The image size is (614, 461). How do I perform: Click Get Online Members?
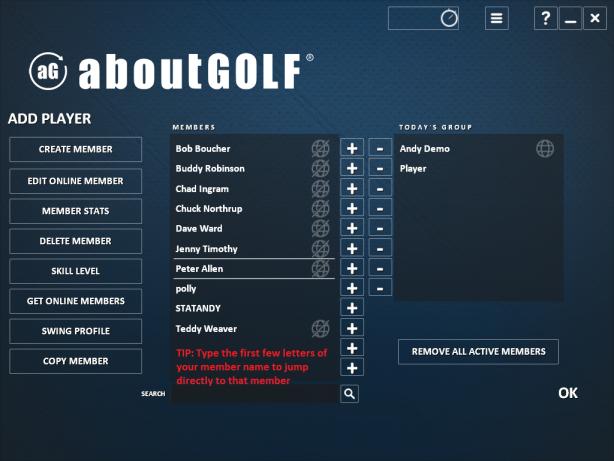tap(76, 301)
